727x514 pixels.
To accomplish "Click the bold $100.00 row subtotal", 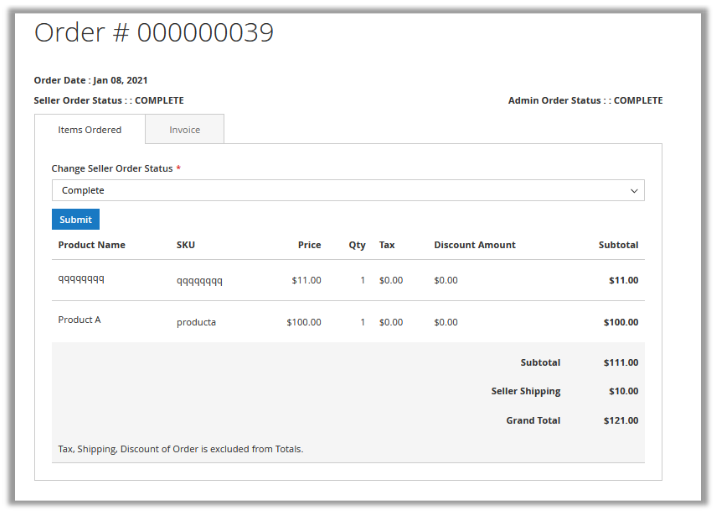I will 621,322.
